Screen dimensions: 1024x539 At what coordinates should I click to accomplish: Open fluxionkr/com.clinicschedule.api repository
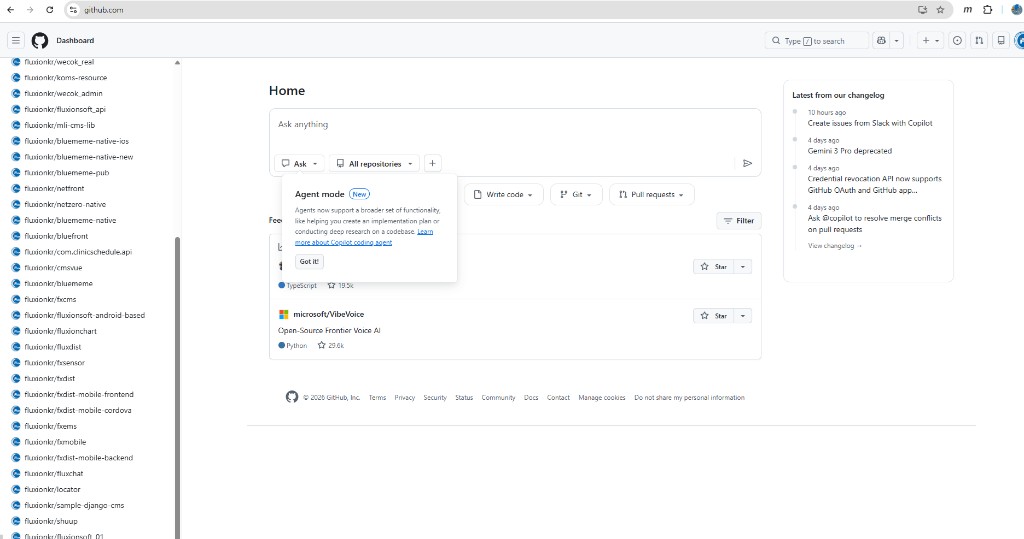coord(78,252)
